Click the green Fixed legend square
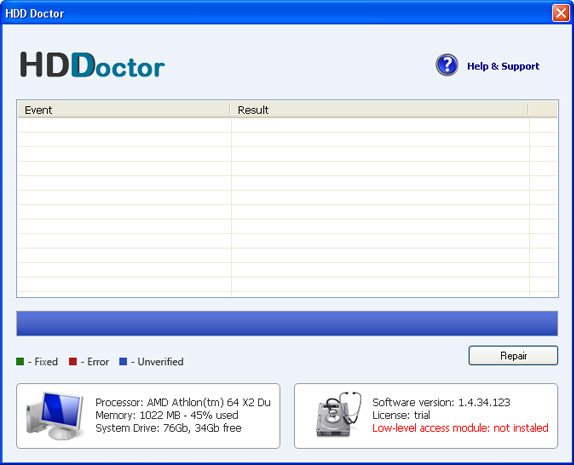 (20, 362)
